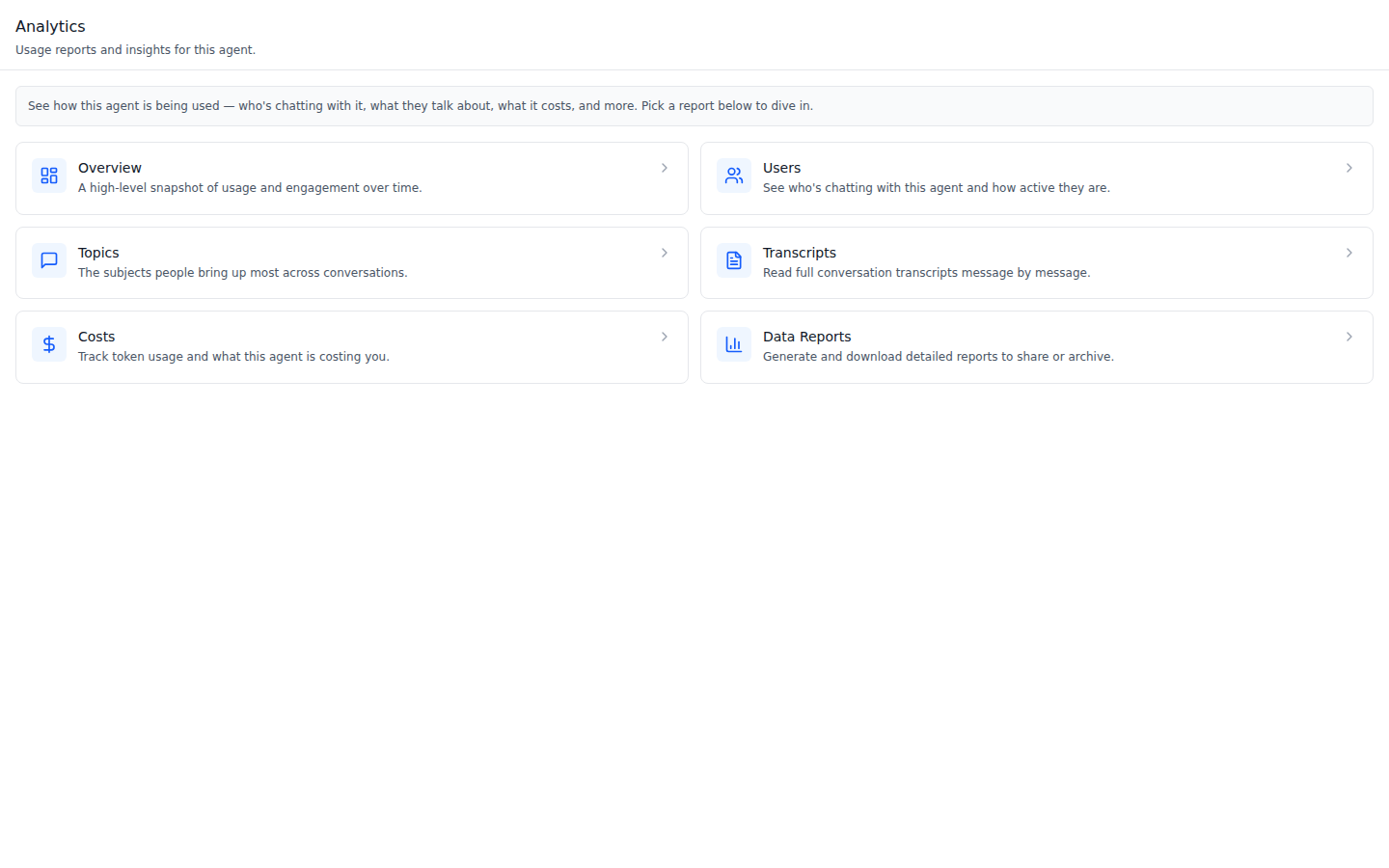The image size is (1389, 868).
Task: Click 'Generate and download detailed reports' description
Action: coord(939,357)
